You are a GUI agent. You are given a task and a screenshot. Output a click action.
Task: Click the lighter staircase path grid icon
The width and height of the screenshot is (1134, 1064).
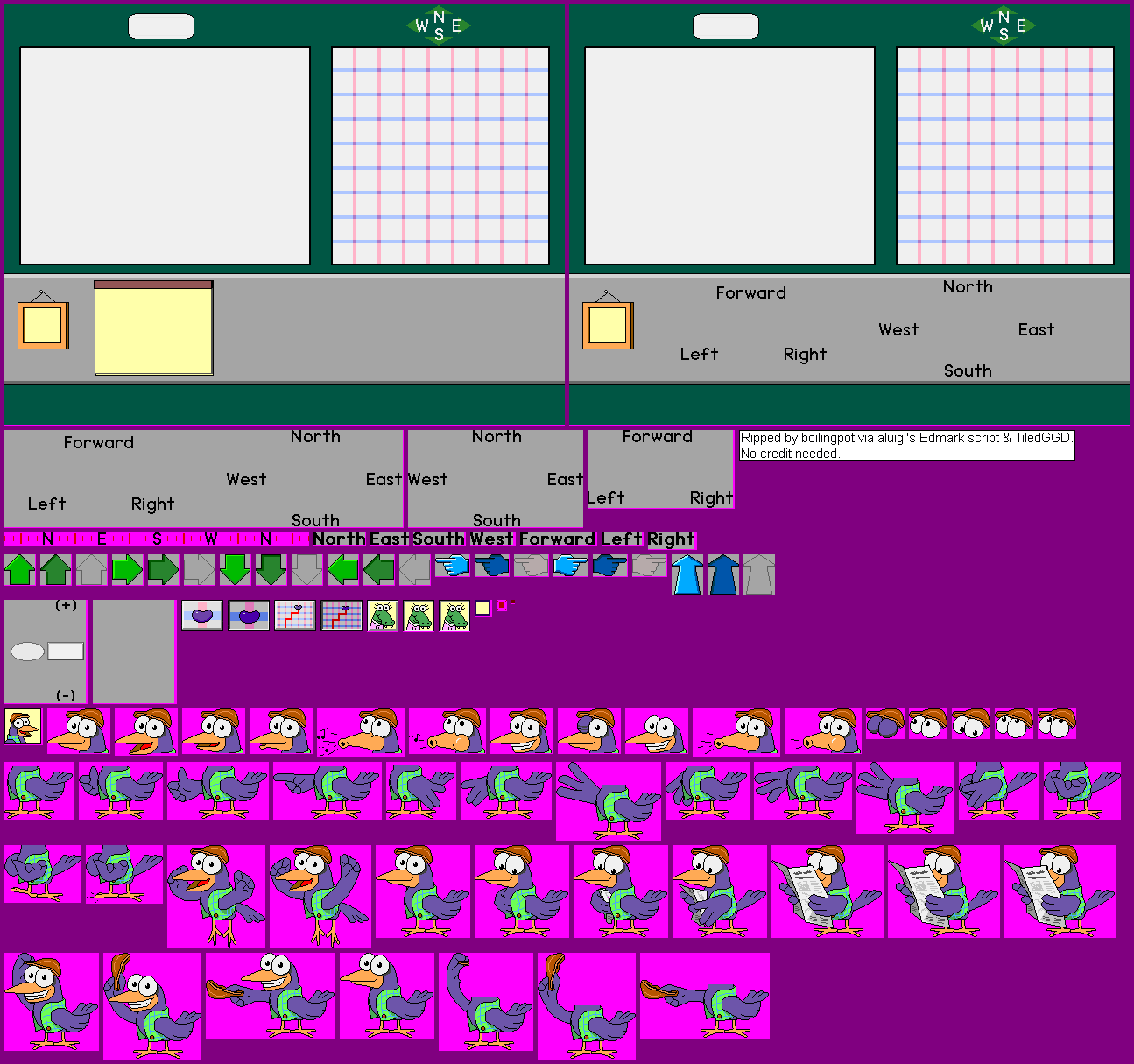[295, 615]
